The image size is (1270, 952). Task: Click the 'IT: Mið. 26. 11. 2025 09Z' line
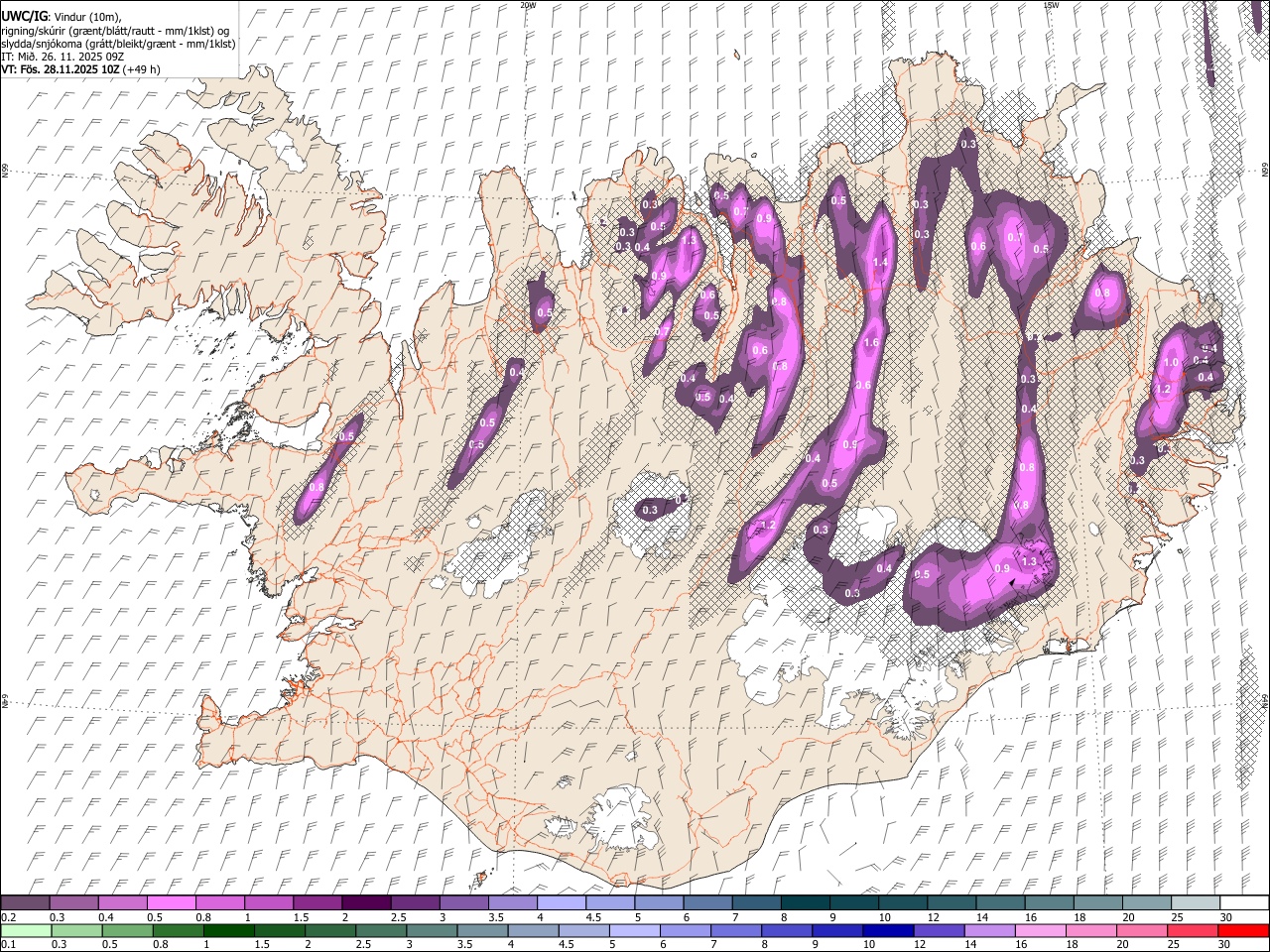point(63,57)
